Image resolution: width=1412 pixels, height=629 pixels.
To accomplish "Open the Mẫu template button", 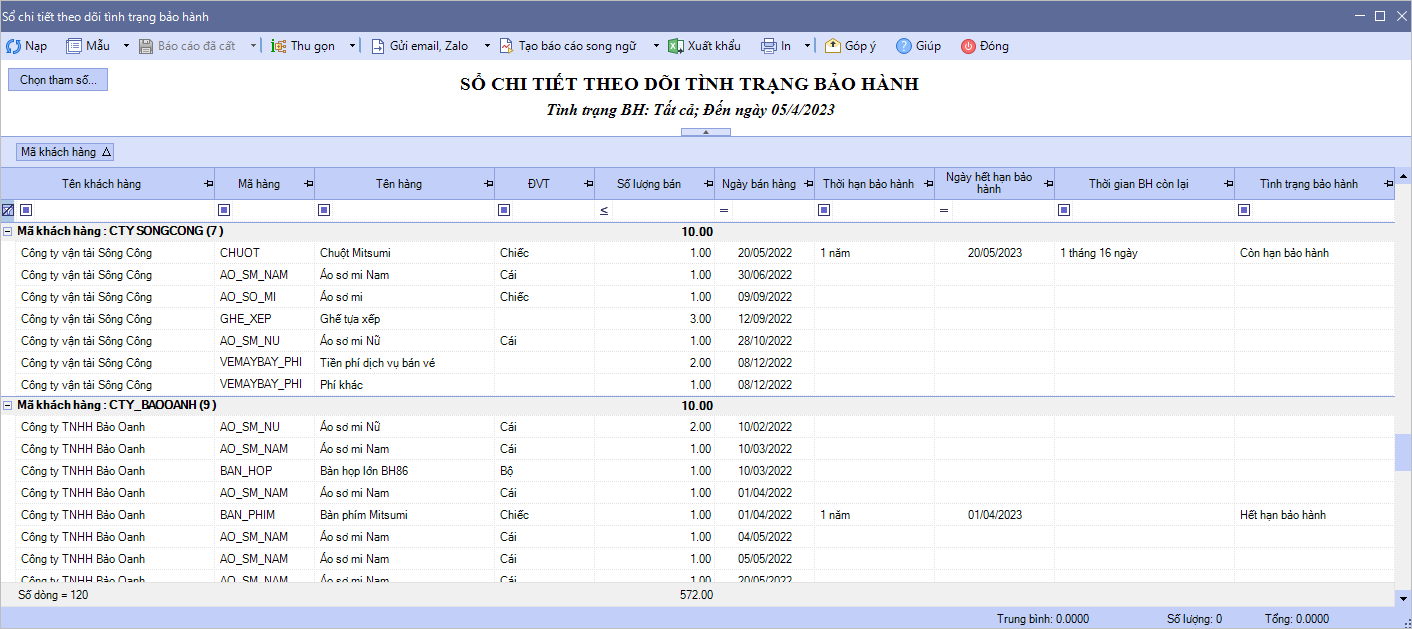I will click(x=88, y=46).
